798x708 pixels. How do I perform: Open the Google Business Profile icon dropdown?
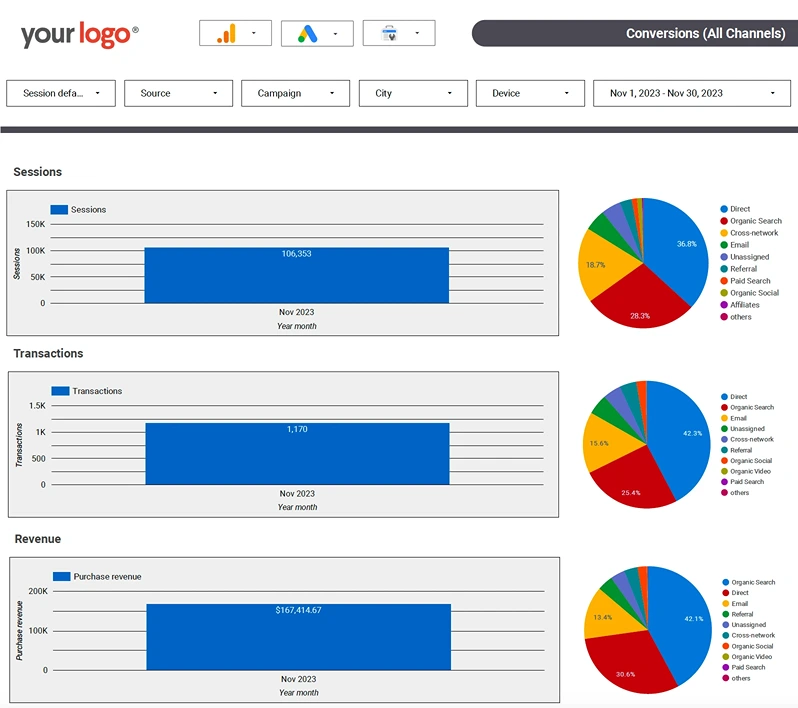coord(399,34)
